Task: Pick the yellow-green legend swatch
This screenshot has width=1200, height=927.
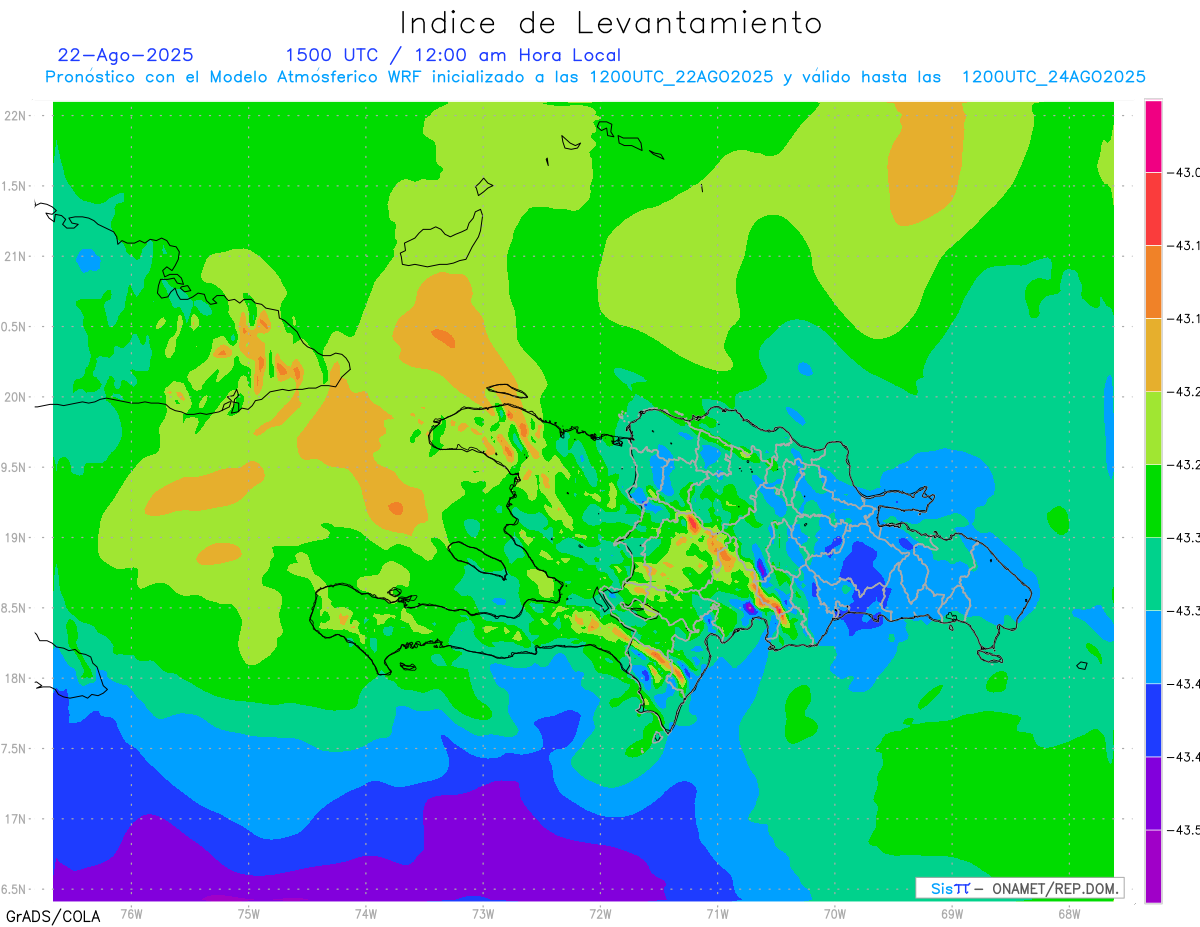Action: (x=1153, y=428)
